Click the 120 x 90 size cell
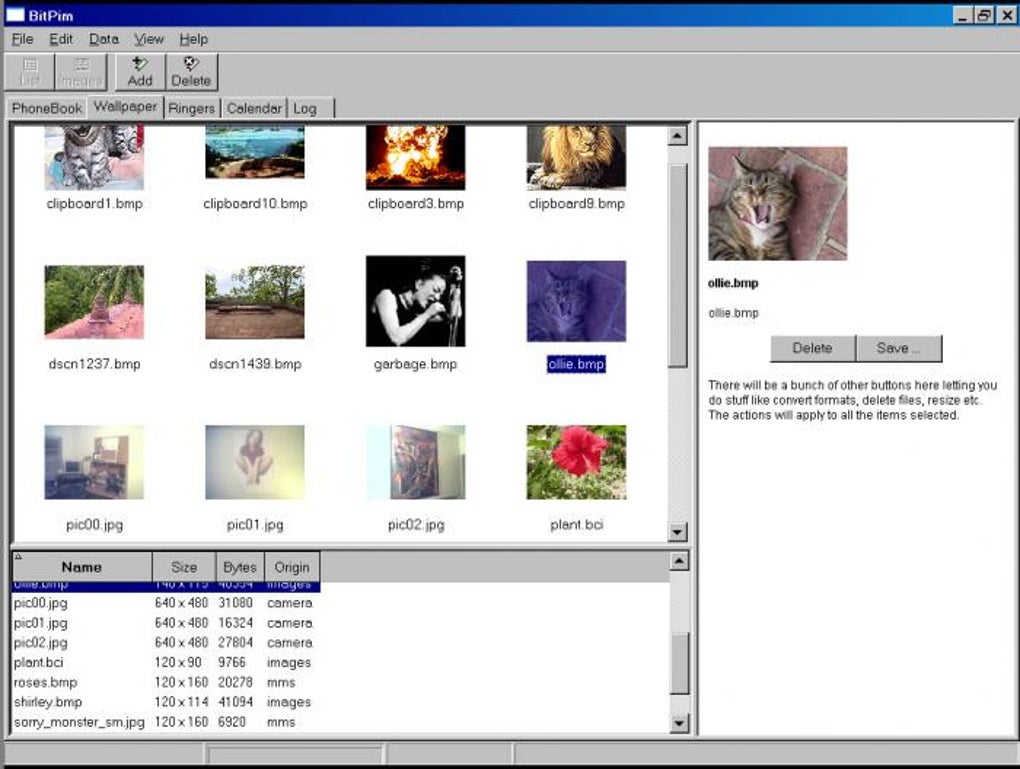 pos(178,662)
